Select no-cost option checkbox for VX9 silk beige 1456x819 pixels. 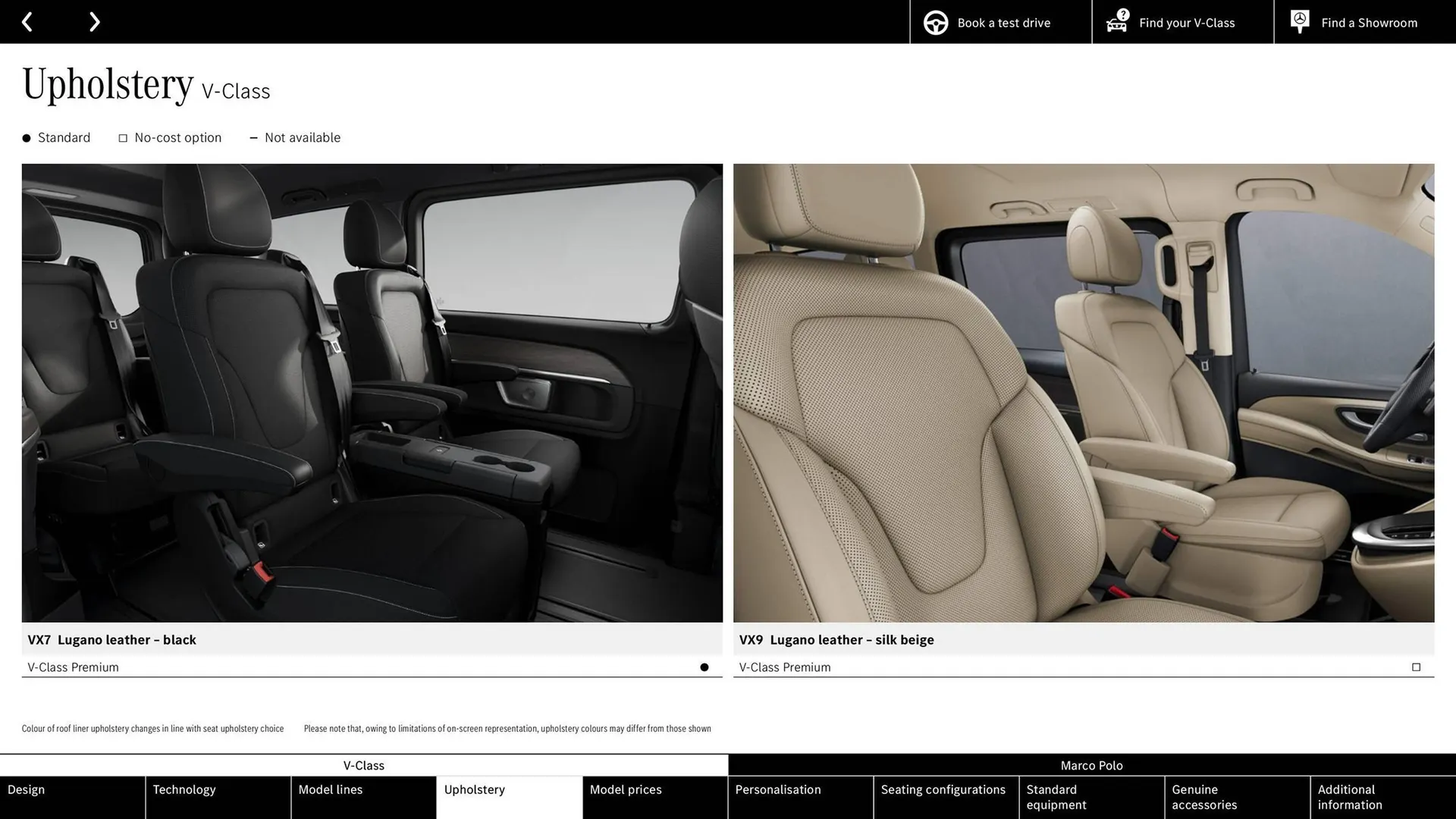tap(1416, 667)
